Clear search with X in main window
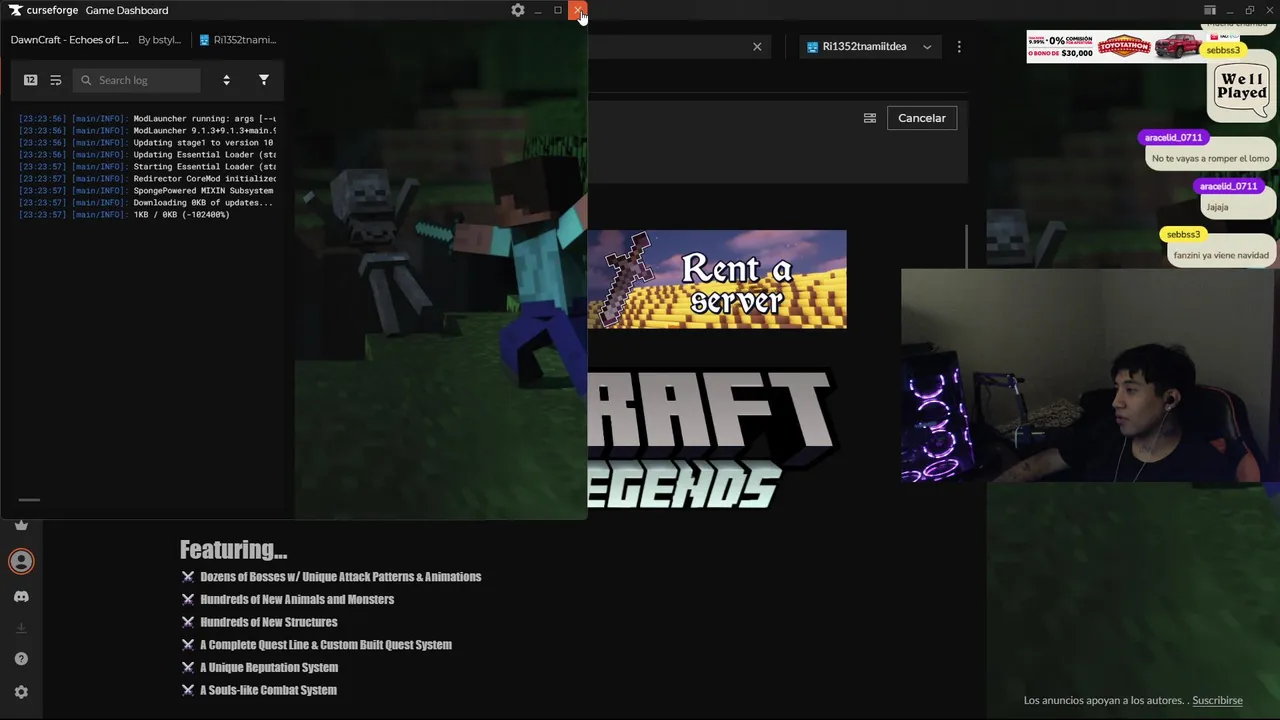The image size is (1280, 720). [757, 47]
